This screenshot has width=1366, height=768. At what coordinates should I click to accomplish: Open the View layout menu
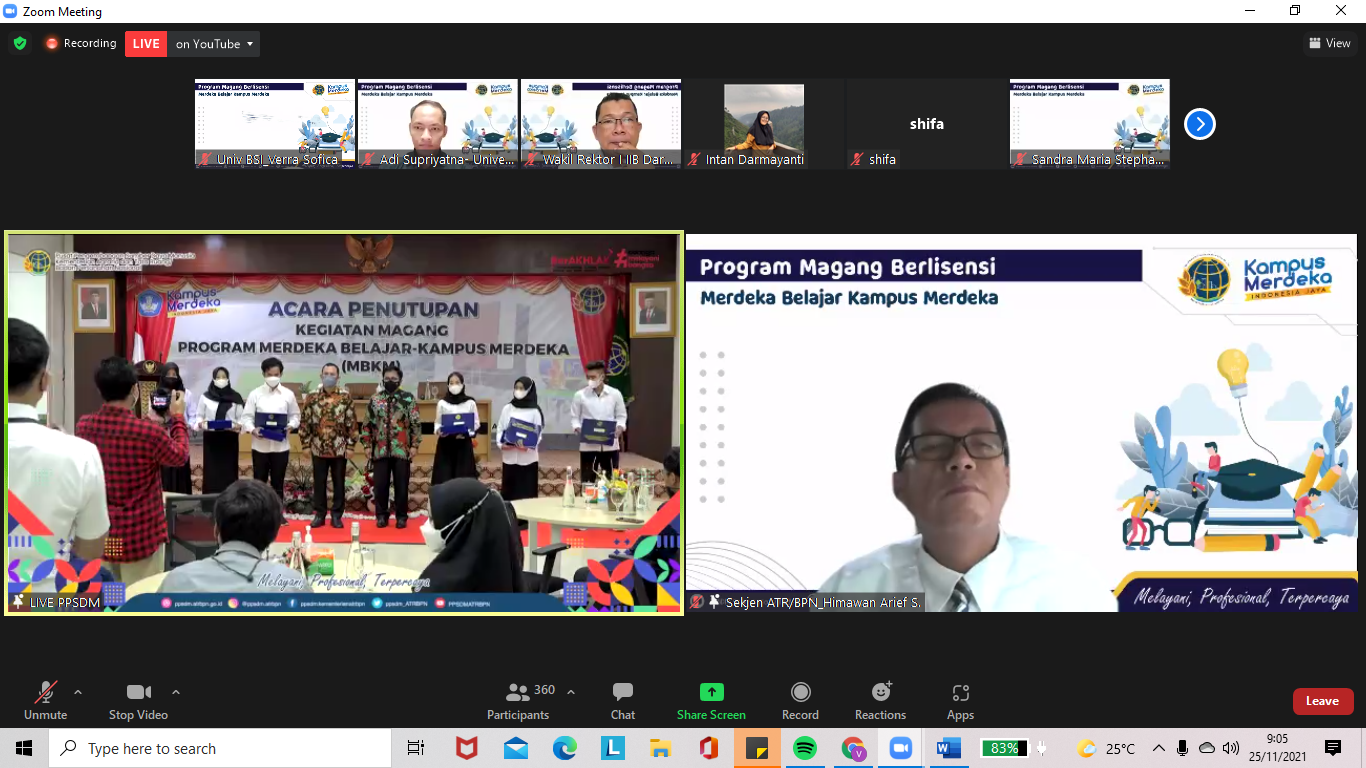1330,43
